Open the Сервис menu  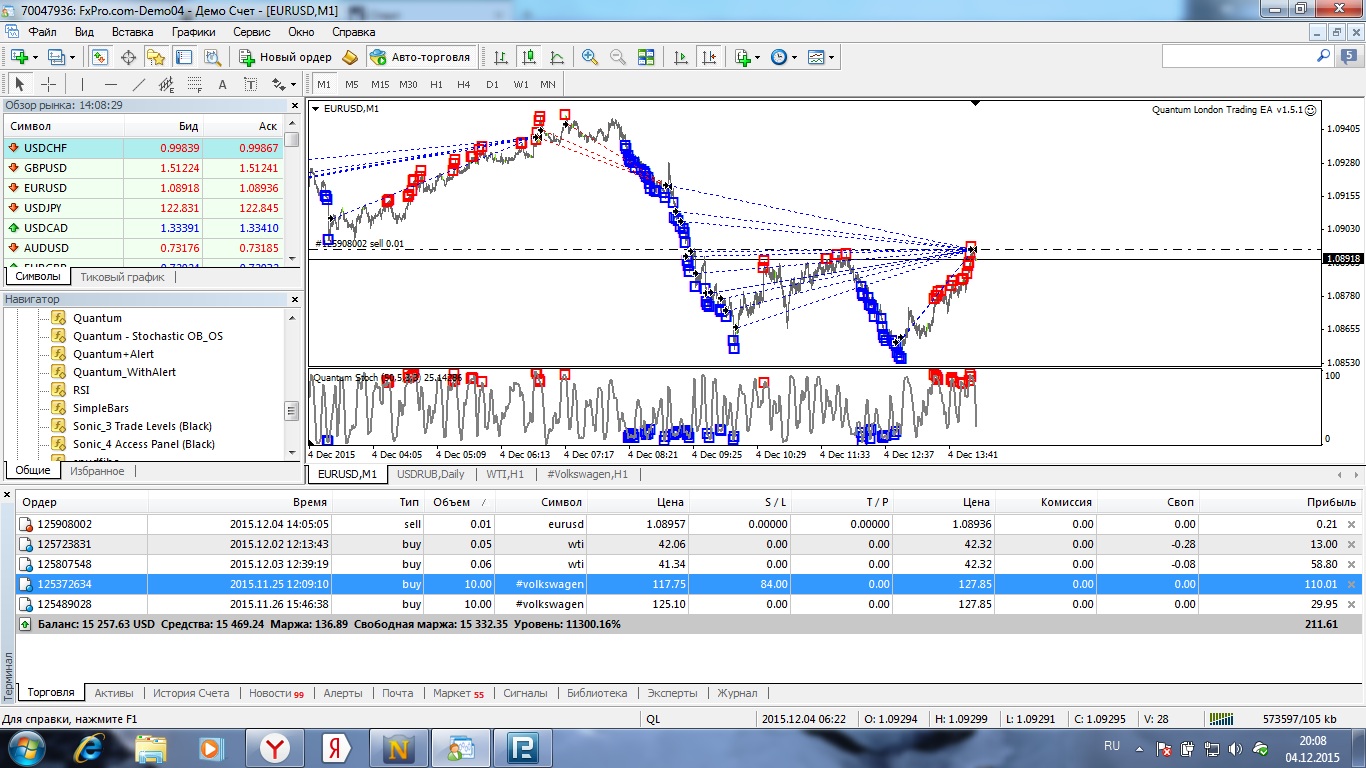coord(252,31)
